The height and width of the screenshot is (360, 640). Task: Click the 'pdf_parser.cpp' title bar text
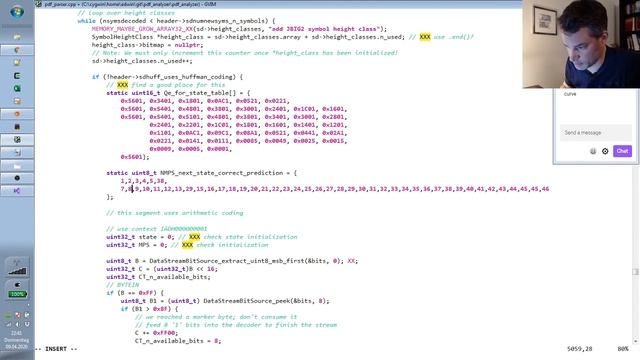(60, 4)
